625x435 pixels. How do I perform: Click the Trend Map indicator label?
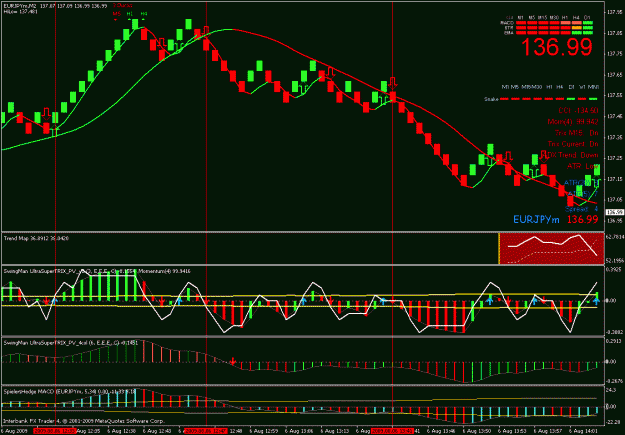[x=36, y=238]
